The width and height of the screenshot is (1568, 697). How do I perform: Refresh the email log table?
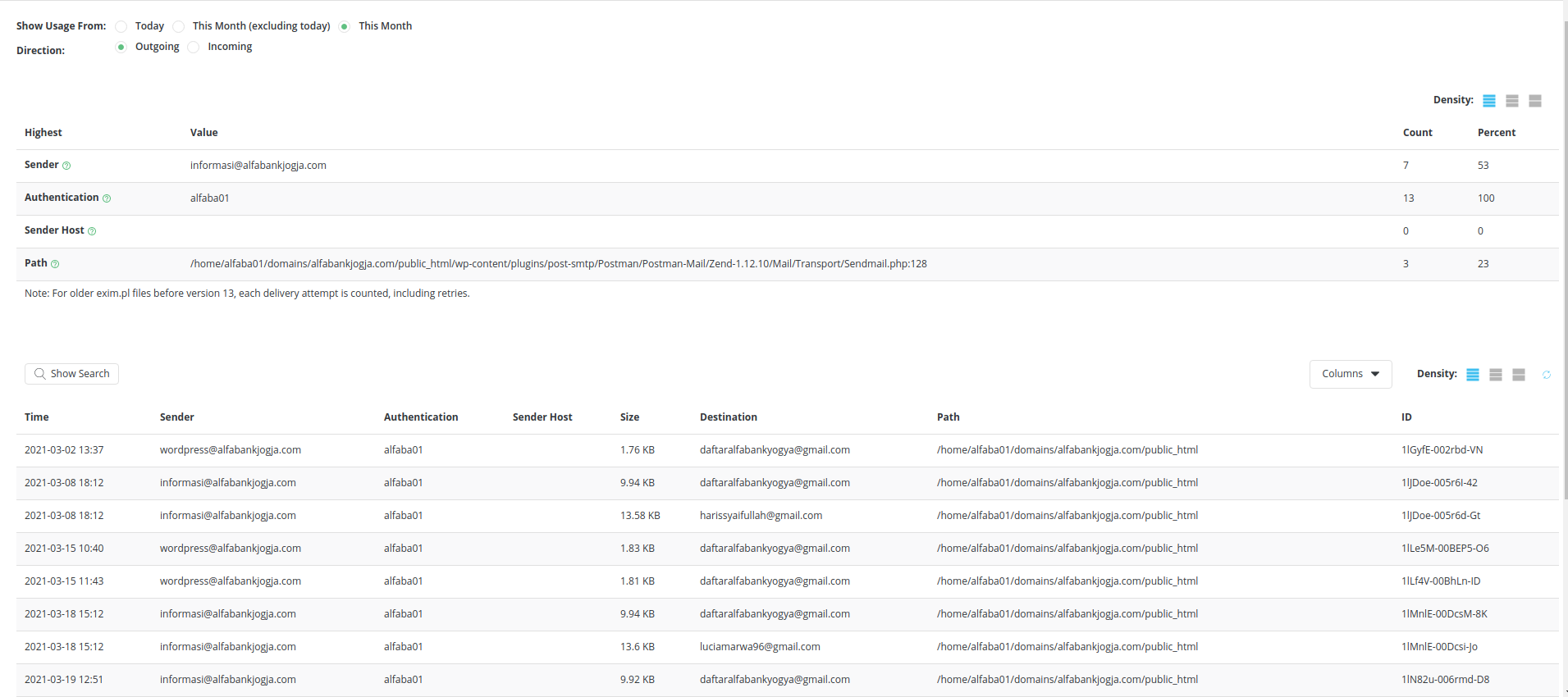point(1547,375)
